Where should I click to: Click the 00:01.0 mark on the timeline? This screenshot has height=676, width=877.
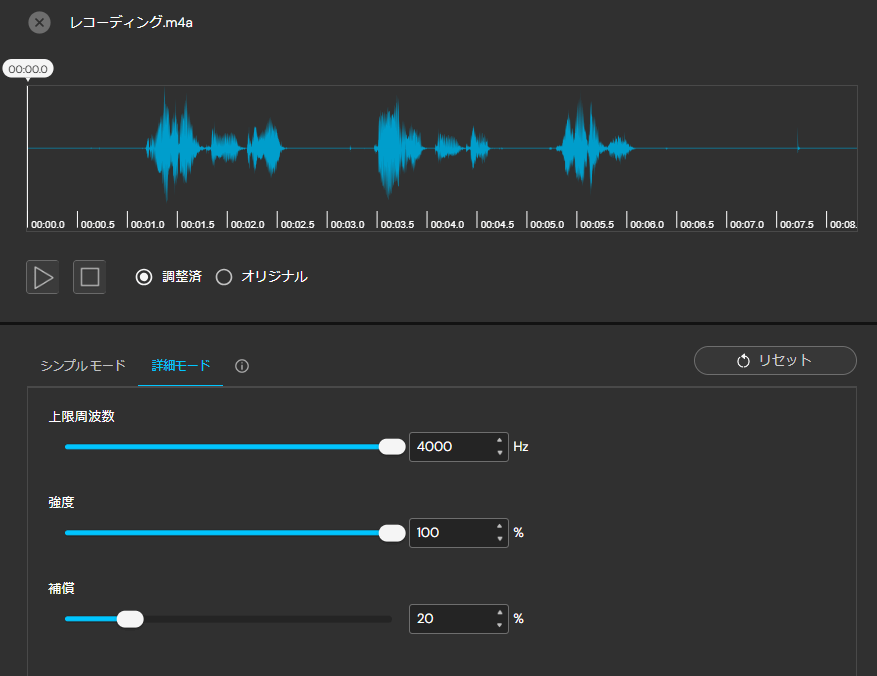coord(148,225)
